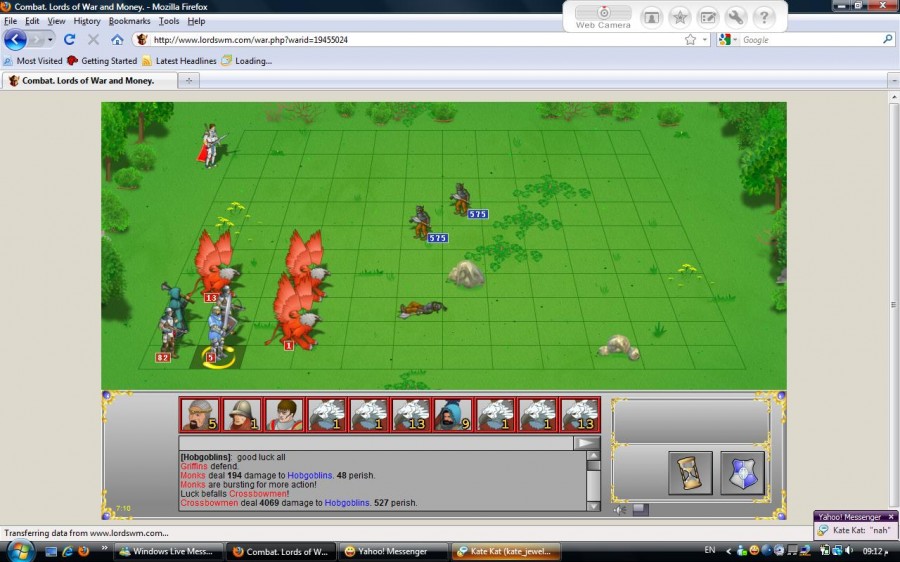Click the hourglass Wait button
This screenshot has width=900, height=562.
coord(690,473)
